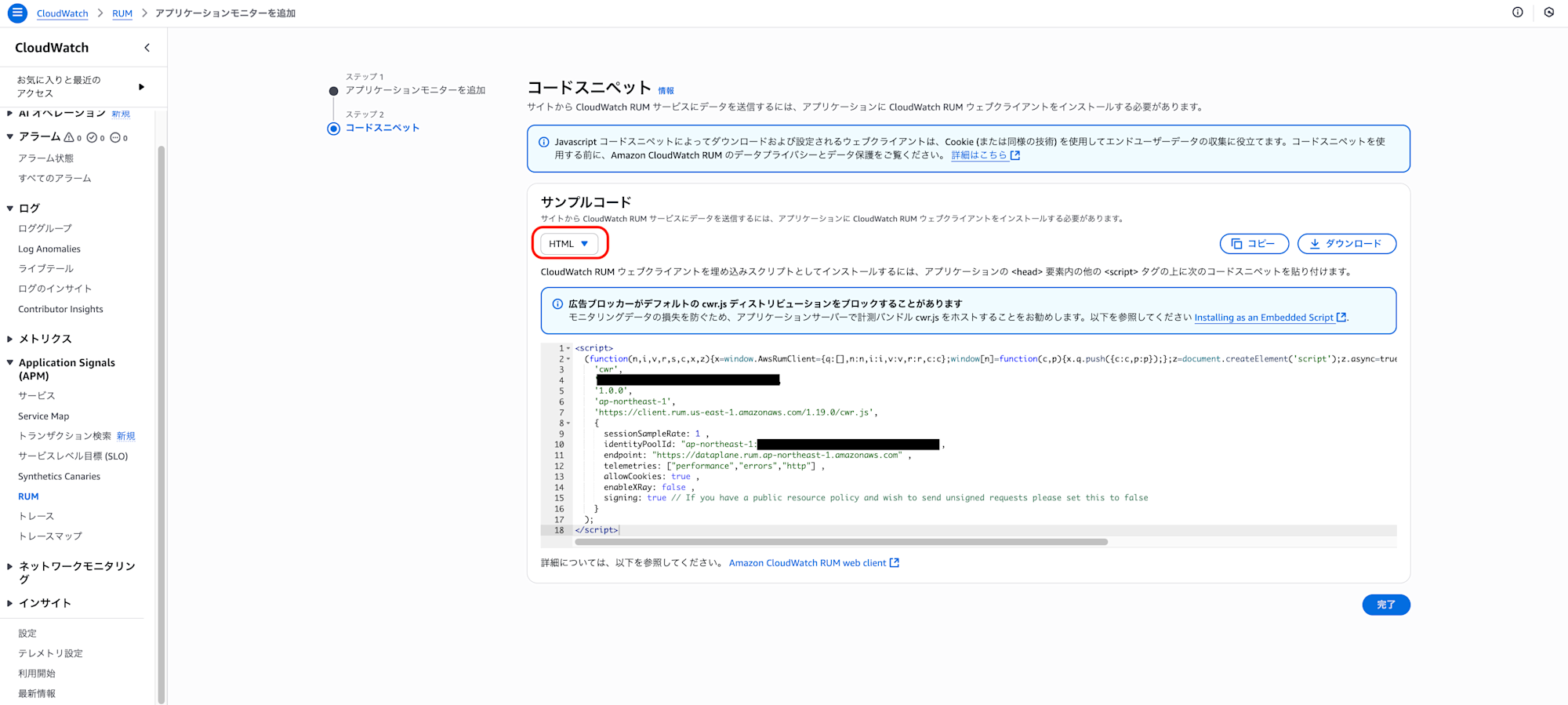Open Service Map in sidebar
1568x705 pixels.
click(x=44, y=416)
